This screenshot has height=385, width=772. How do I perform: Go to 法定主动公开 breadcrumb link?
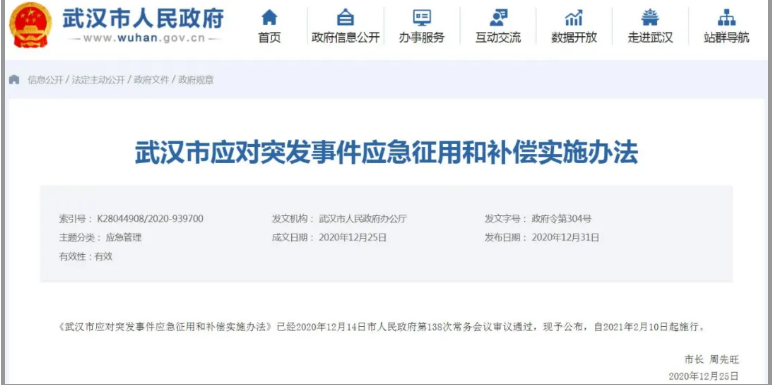98,80
